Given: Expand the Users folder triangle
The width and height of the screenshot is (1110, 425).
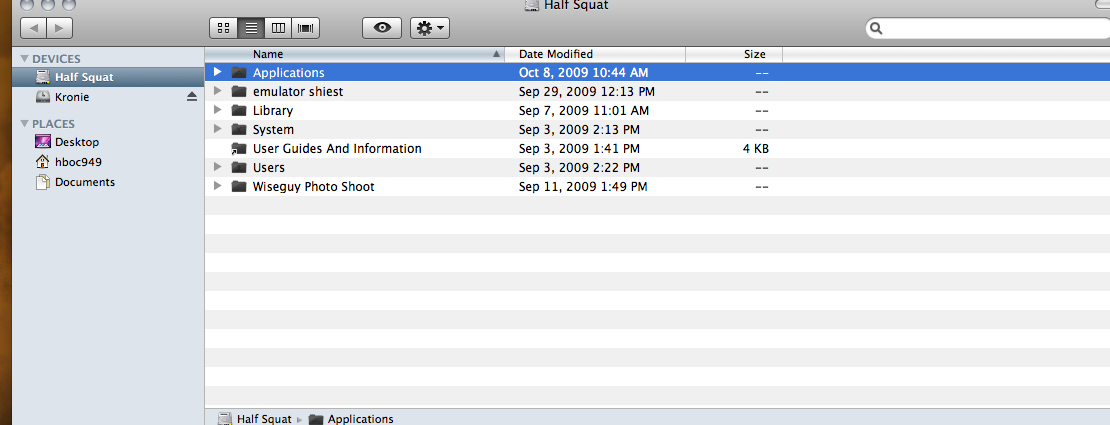Looking at the screenshot, I should click(x=218, y=167).
